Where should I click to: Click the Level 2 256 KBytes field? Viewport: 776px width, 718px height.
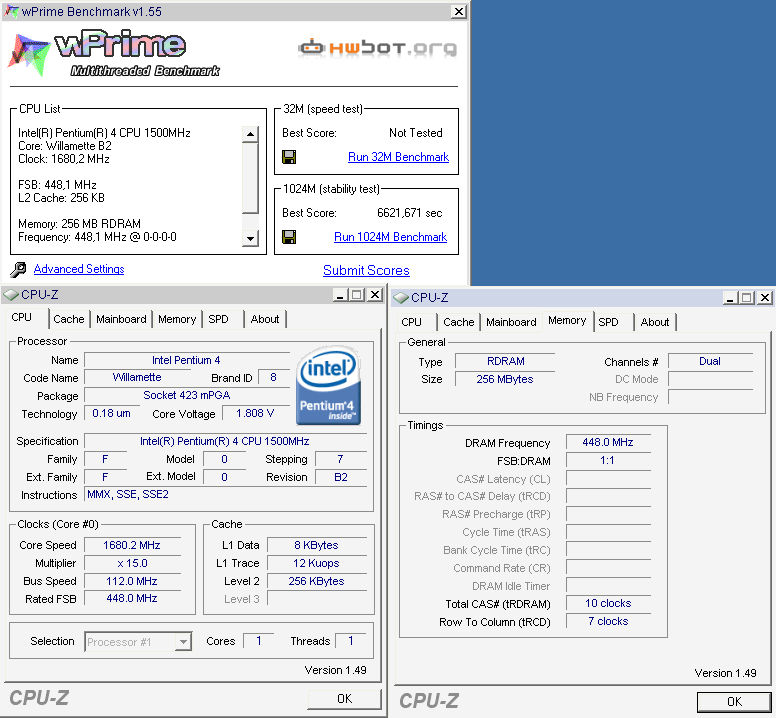point(316,581)
